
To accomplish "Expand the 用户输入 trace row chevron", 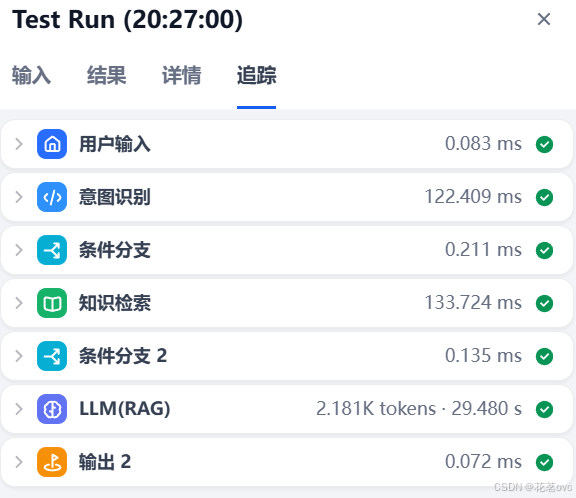I will coord(19,144).
